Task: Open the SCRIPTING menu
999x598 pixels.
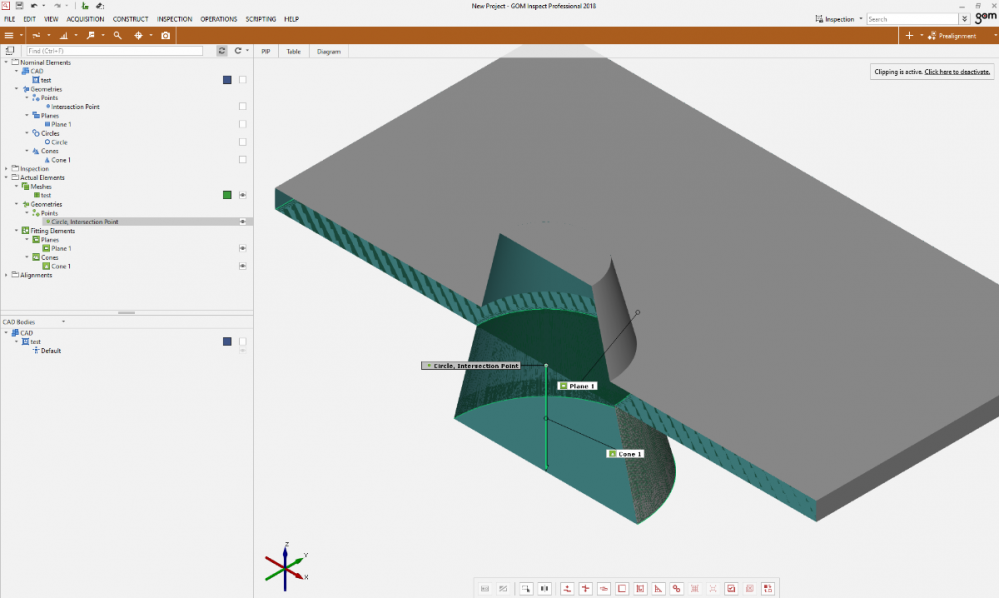Action: [x=261, y=19]
